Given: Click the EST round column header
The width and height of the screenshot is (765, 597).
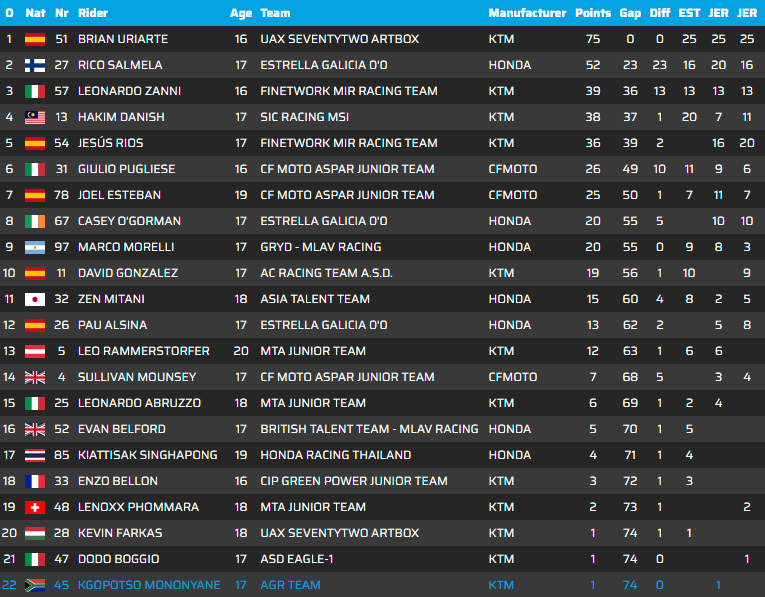Looking at the screenshot, I should (689, 13).
